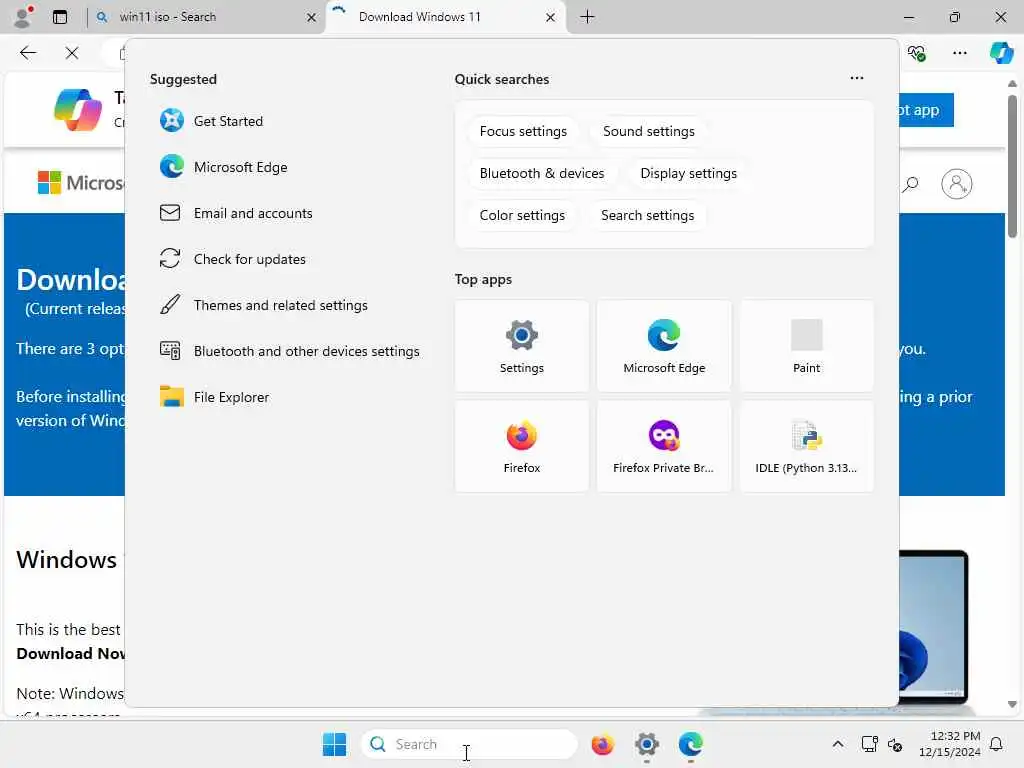The image size is (1024, 768).
Task: Open more options in Quick searches
Action: point(857,78)
